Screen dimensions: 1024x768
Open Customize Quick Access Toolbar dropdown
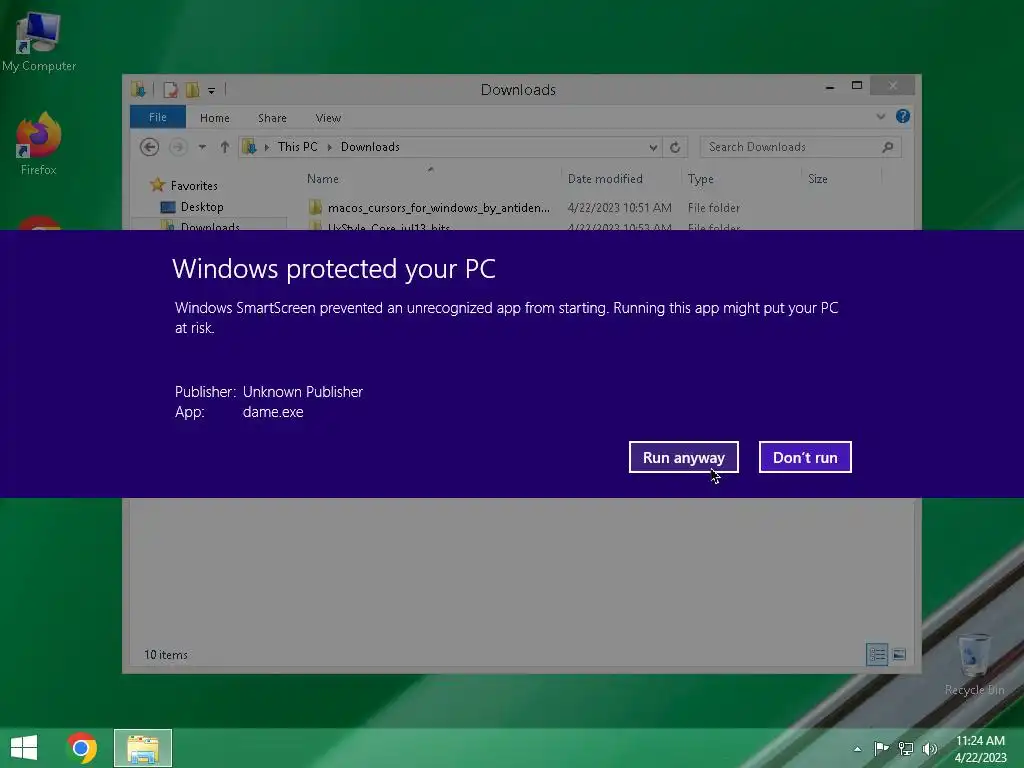point(211,90)
